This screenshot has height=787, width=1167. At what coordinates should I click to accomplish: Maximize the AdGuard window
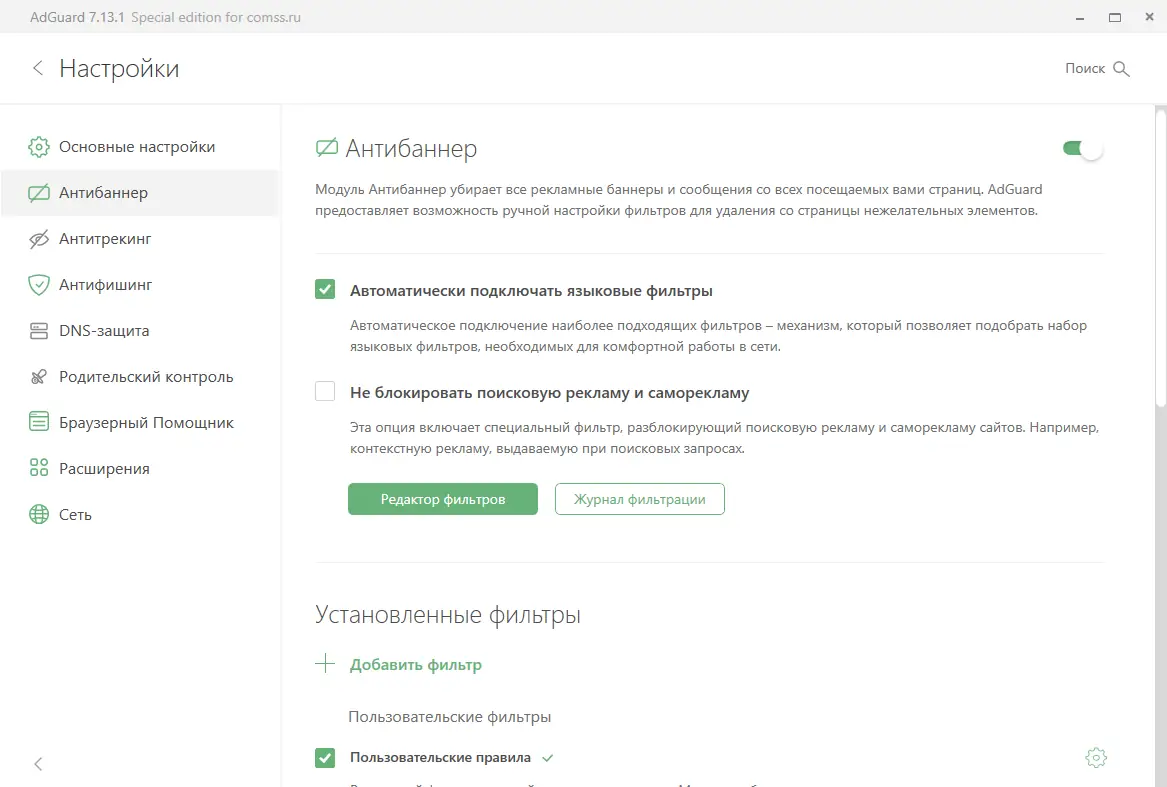coord(1114,17)
